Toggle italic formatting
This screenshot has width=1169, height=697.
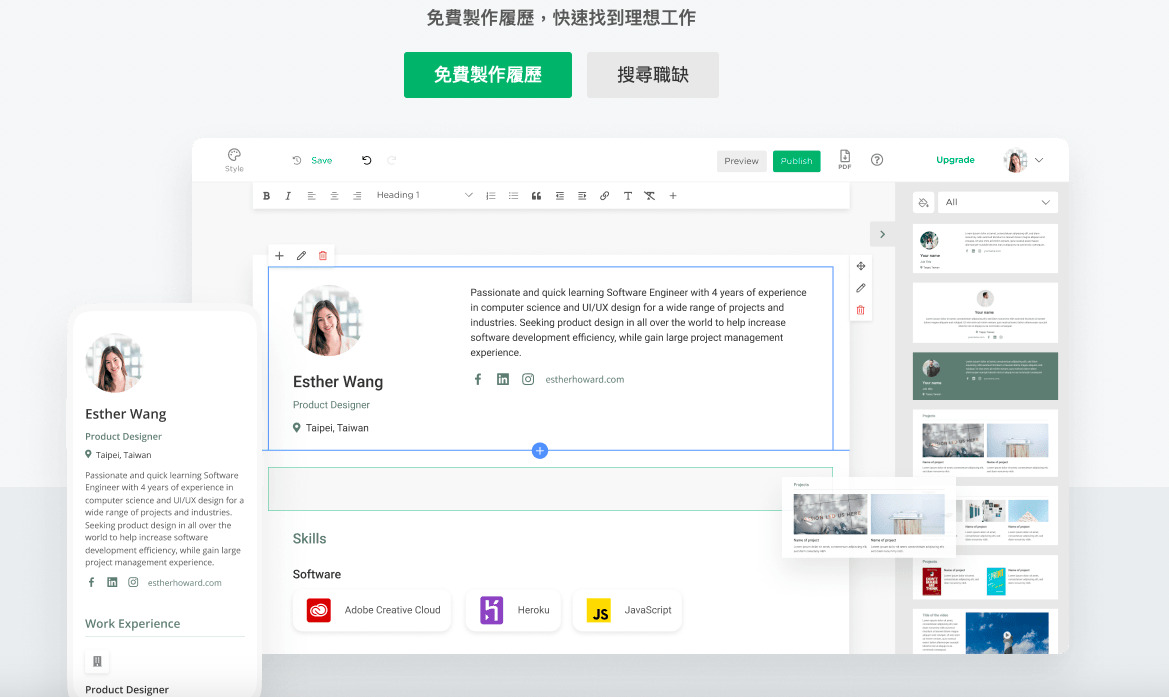(288, 196)
